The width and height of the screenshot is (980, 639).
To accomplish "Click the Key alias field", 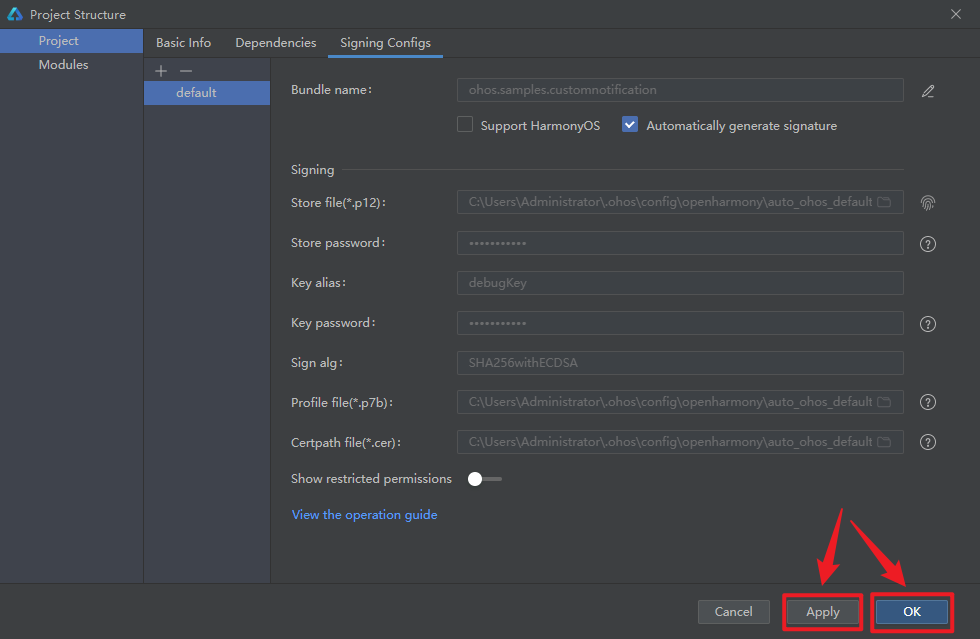I will 680,283.
